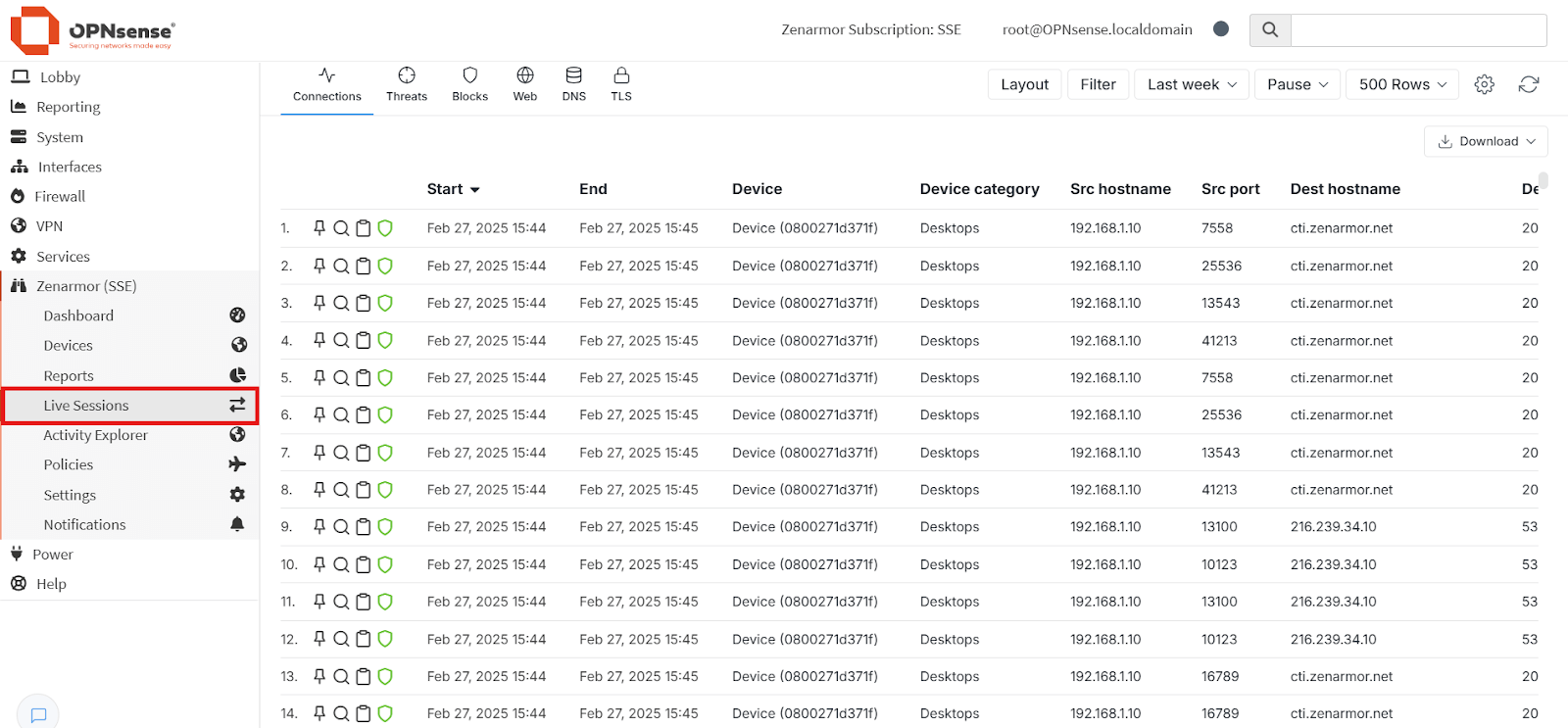This screenshot has height=728, width=1568.
Task: Click the green shield icon in row 7
Action: tap(385, 453)
